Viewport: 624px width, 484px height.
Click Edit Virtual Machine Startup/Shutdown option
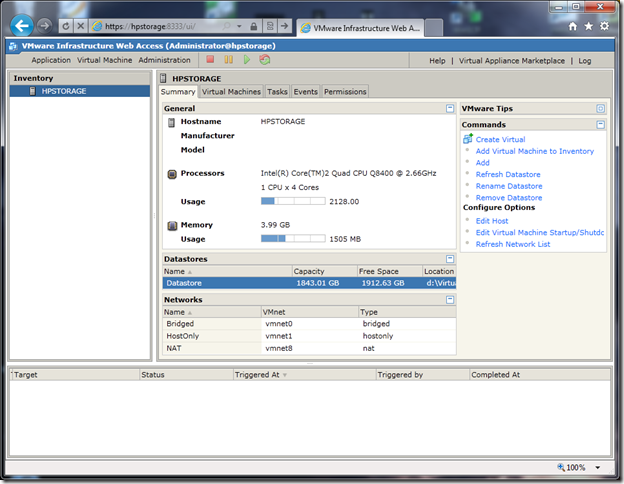click(x=540, y=232)
